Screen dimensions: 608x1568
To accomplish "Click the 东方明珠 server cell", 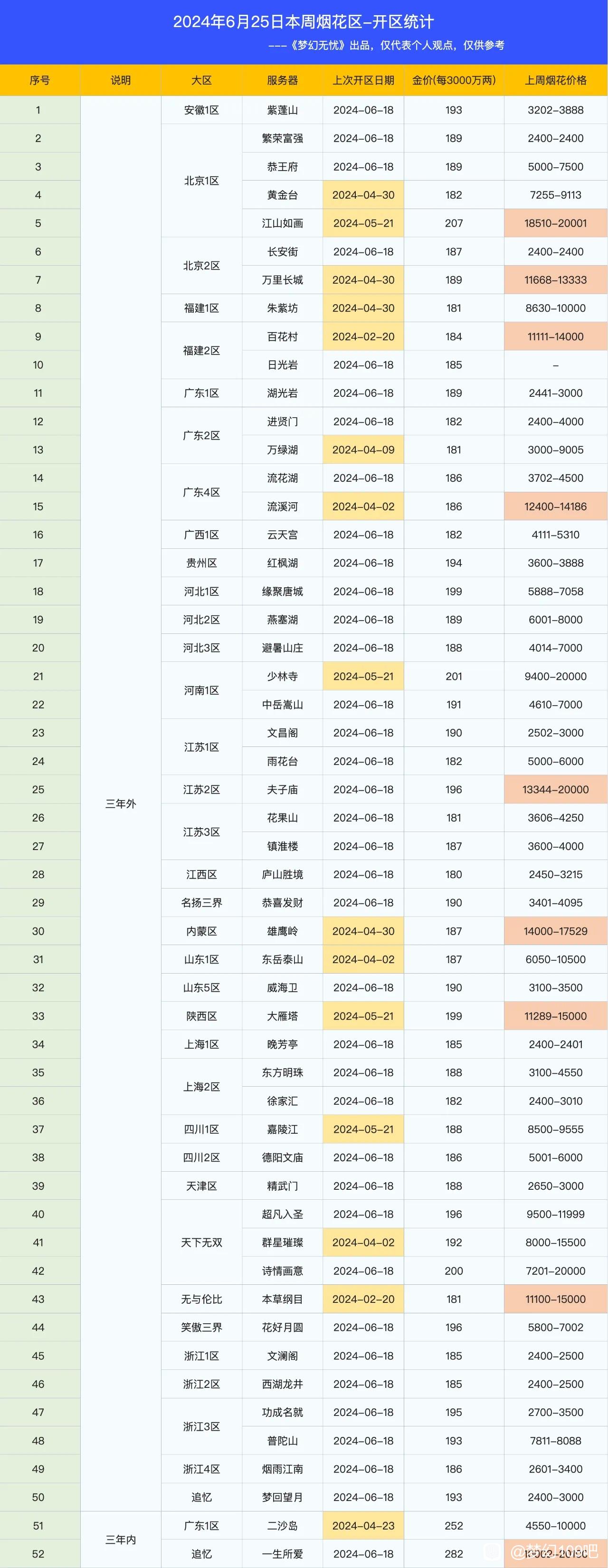I will [x=283, y=1072].
